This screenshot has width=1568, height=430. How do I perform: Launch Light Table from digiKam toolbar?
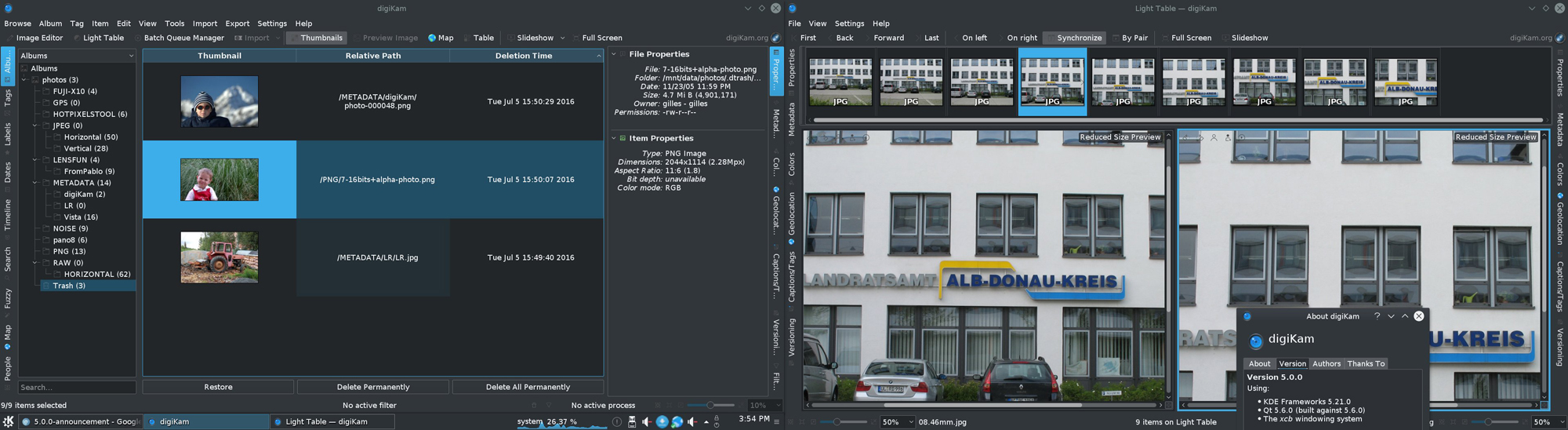99,38
